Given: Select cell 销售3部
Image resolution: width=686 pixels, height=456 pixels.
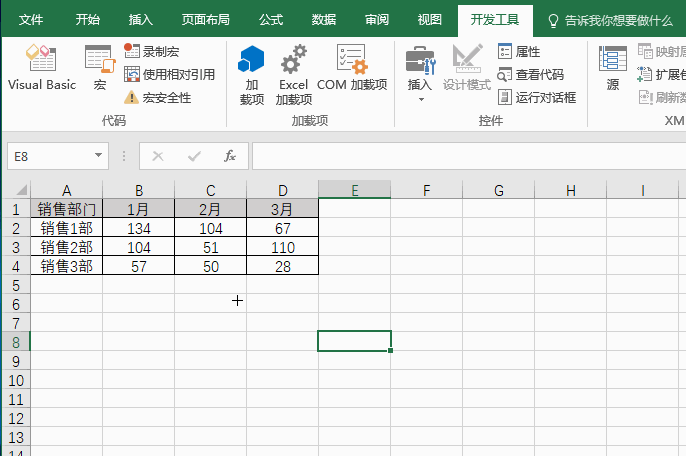Looking at the screenshot, I should [66, 266].
